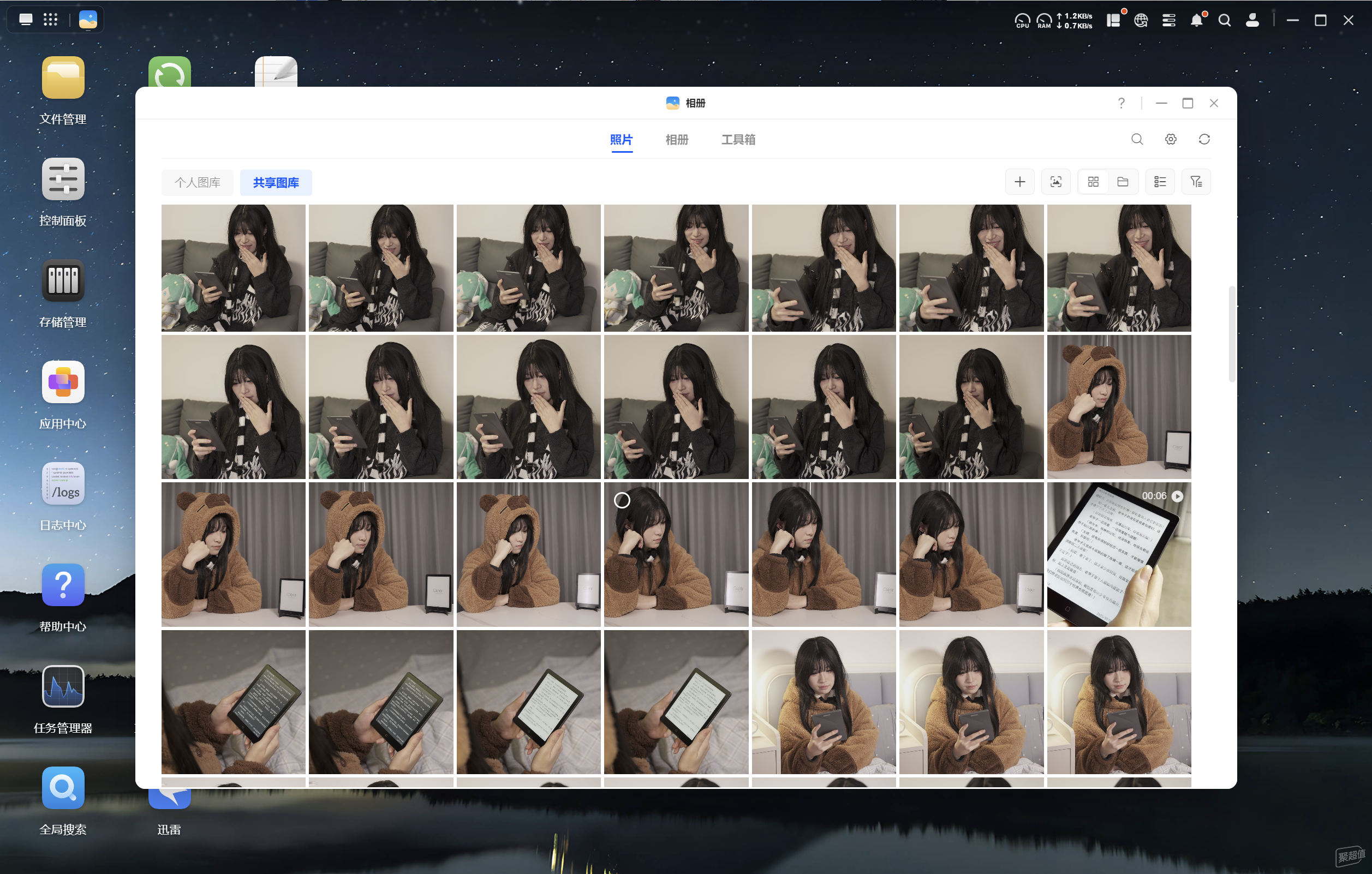Open the app grid launcher in top bar
1372x874 pixels.
click(51, 20)
